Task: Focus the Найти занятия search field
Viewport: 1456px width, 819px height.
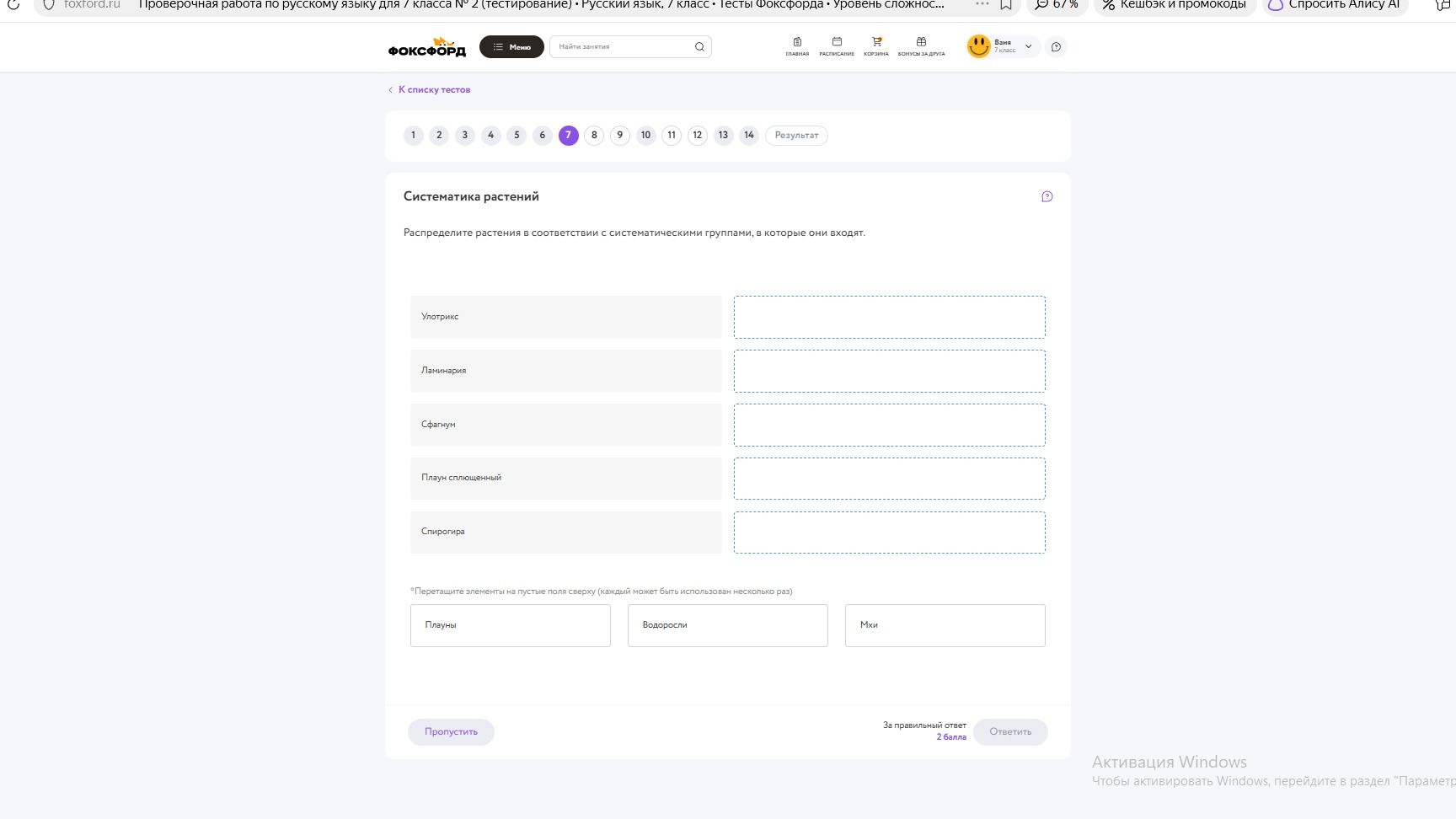Action: [x=630, y=47]
